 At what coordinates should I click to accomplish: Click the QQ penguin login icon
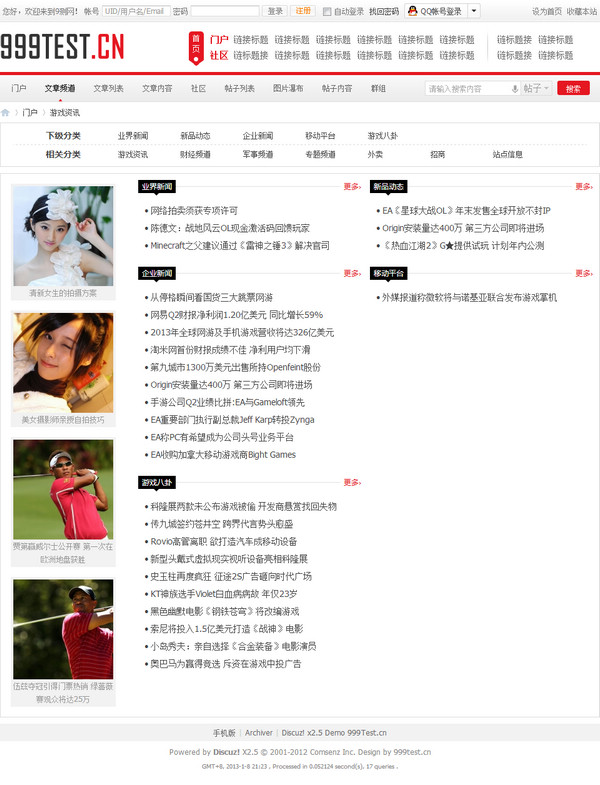[x=412, y=11]
